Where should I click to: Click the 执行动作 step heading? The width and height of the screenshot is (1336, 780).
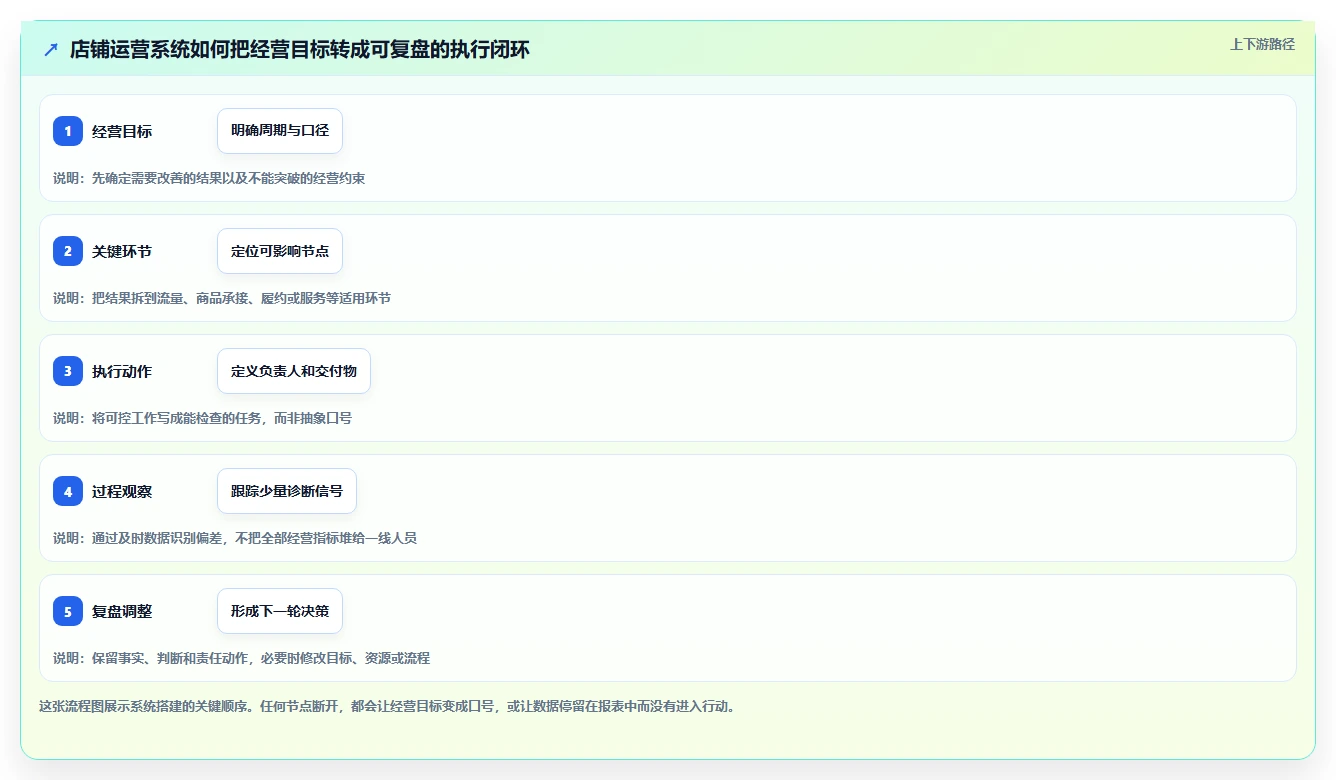tap(122, 371)
